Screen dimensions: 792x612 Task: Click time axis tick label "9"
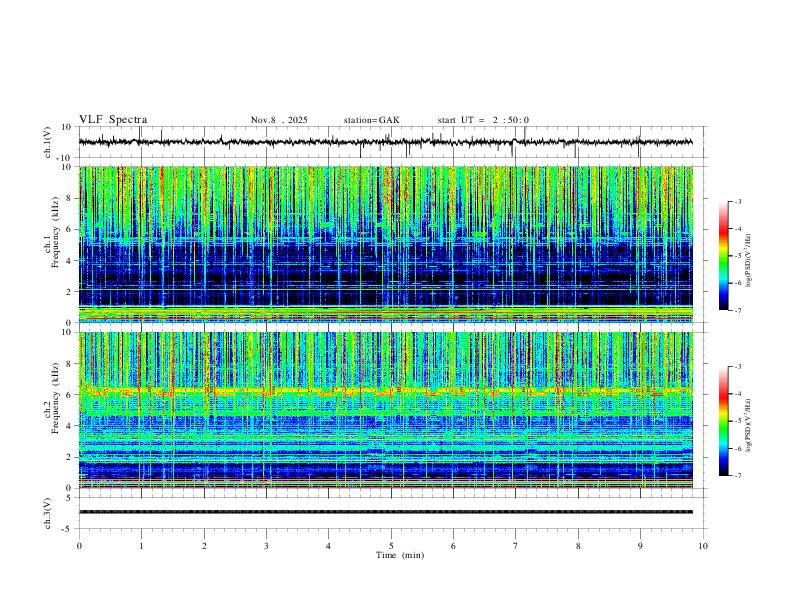coord(640,546)
